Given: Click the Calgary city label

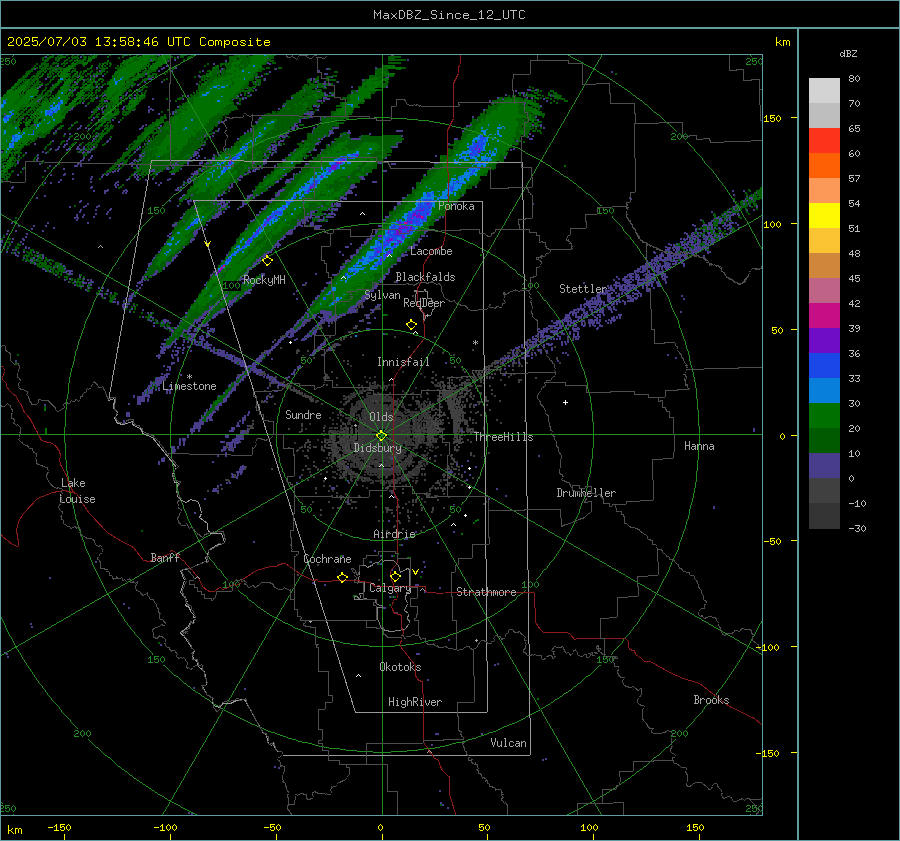Looking at the screenshot, I should click(390, 588).
